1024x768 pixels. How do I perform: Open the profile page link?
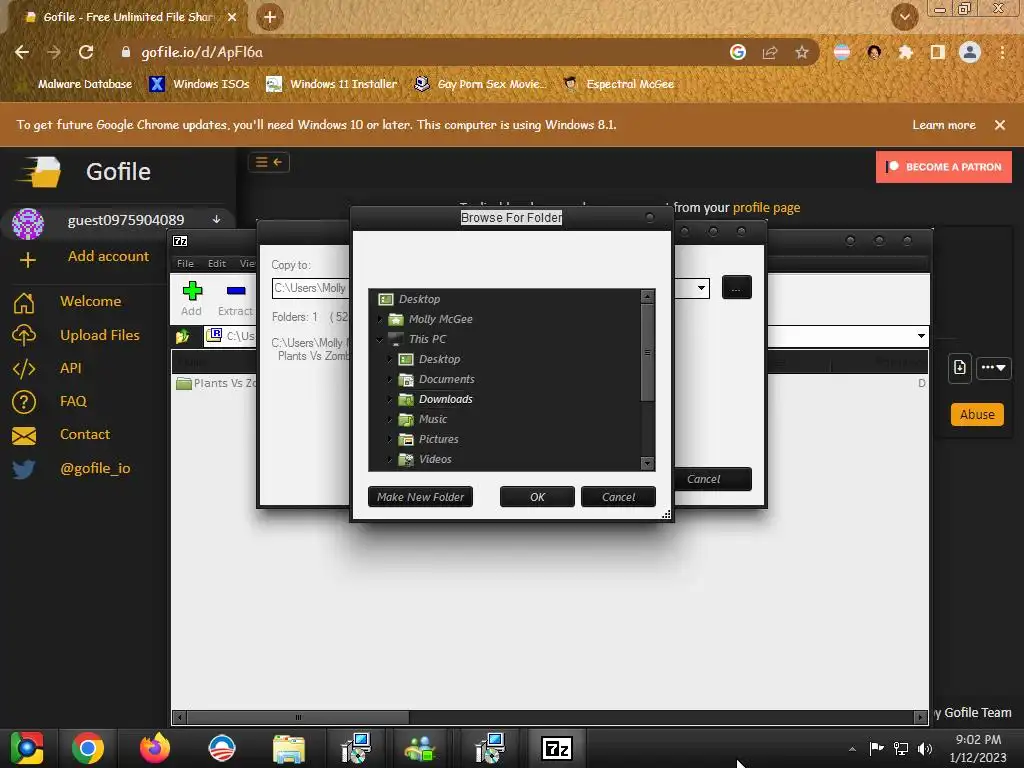tap(766, 208)
